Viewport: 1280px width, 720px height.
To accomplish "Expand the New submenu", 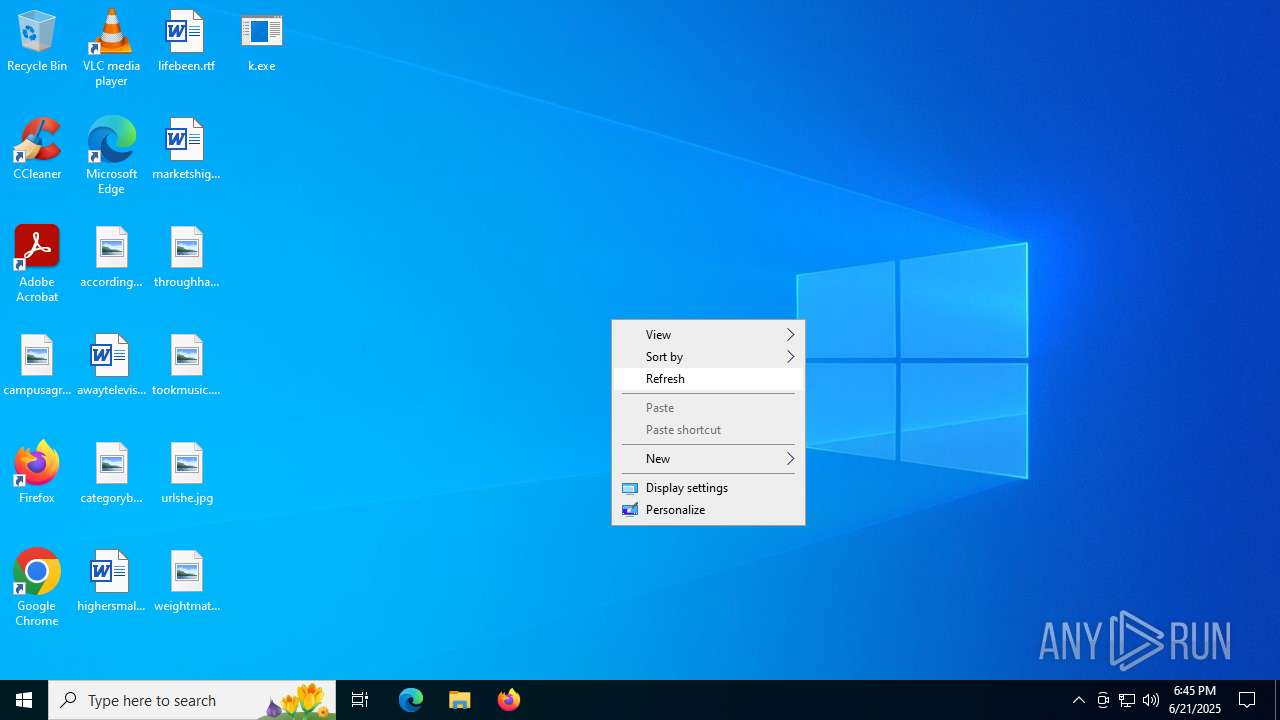I will point(708,459).
